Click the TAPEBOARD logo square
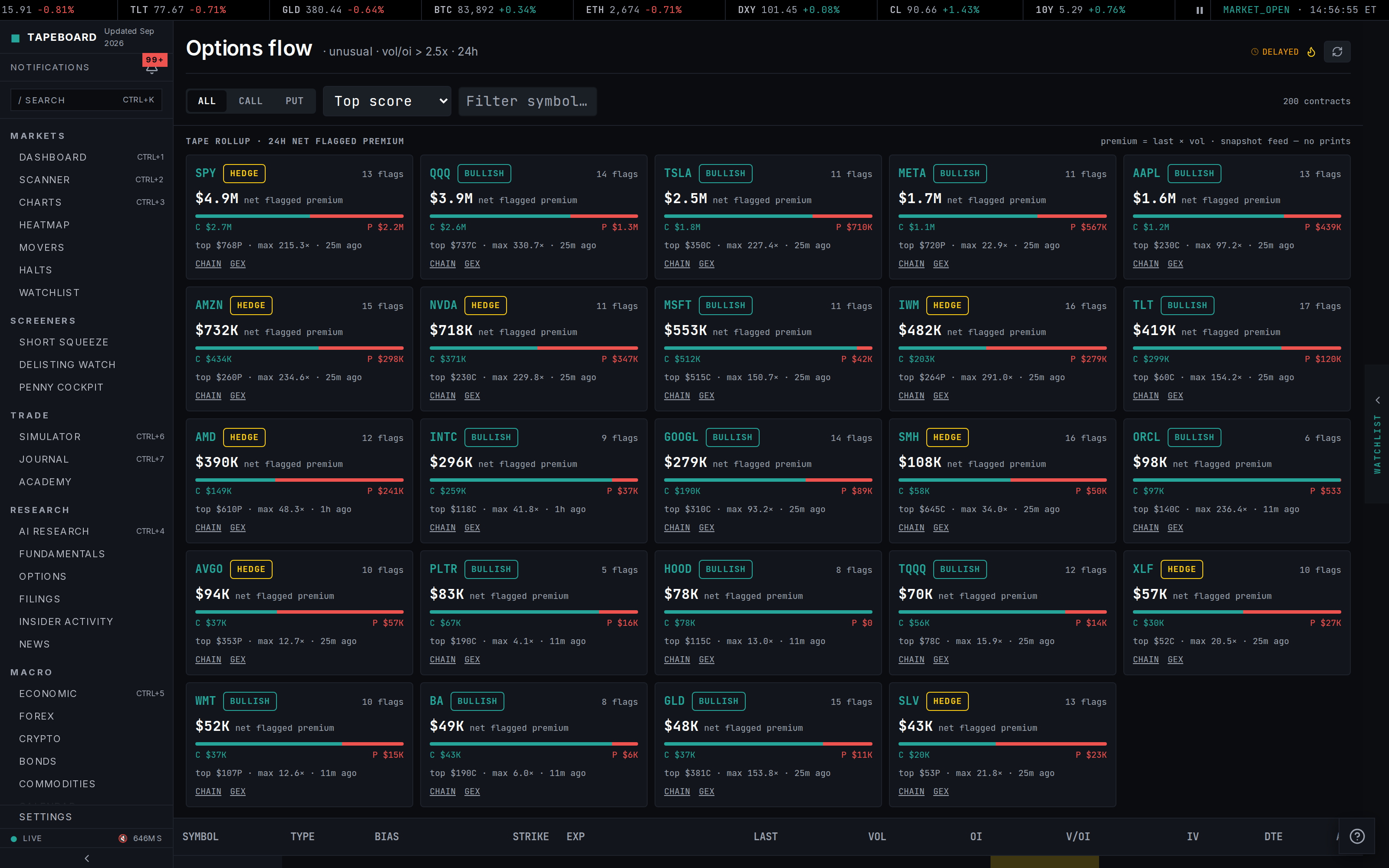This screenshot has height=868, width=1389. tap(16, 38)
